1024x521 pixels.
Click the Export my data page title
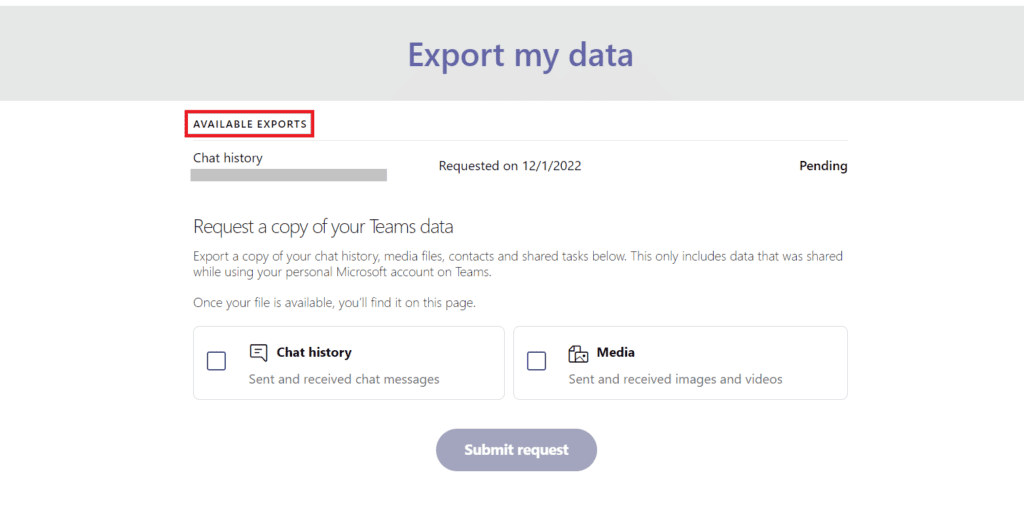[520, 54]
